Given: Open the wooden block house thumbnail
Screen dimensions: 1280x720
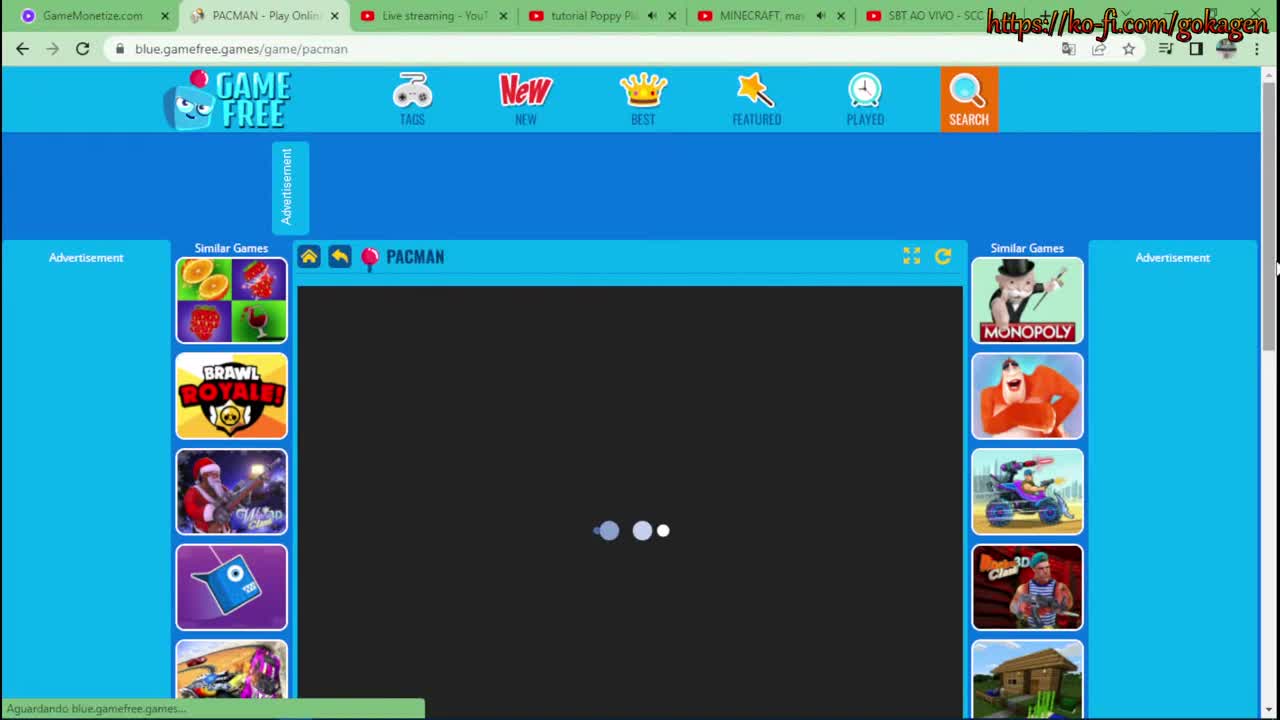Looking at the screenshot, I should [1027, 678].
